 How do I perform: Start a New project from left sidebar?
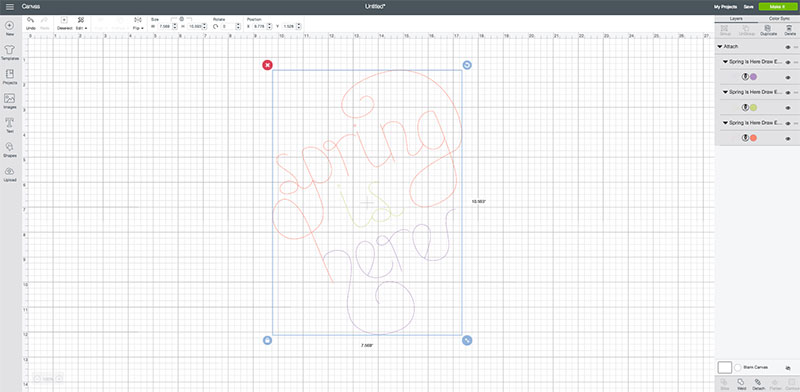coord(9,28)
